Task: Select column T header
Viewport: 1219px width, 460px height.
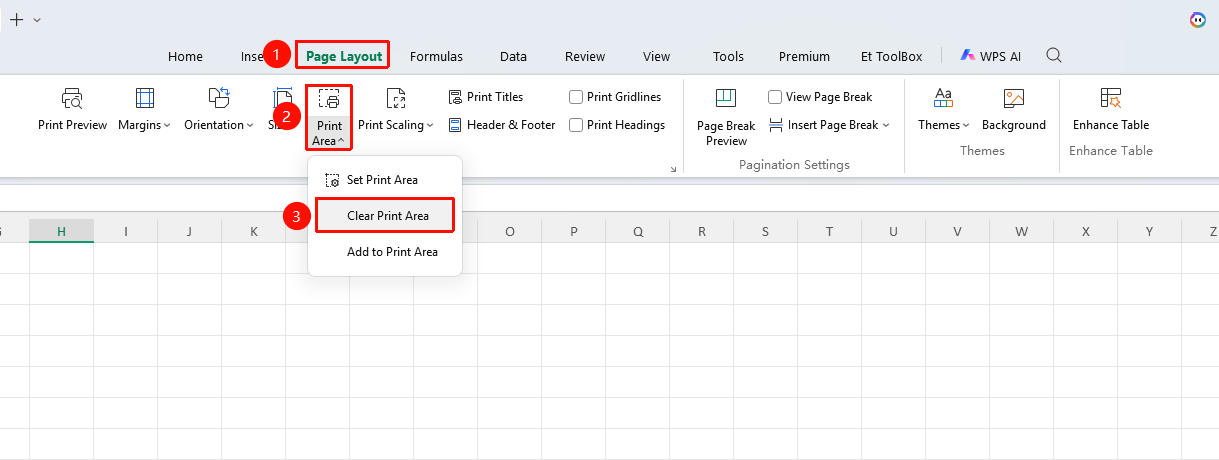Action: click(829, 231)
